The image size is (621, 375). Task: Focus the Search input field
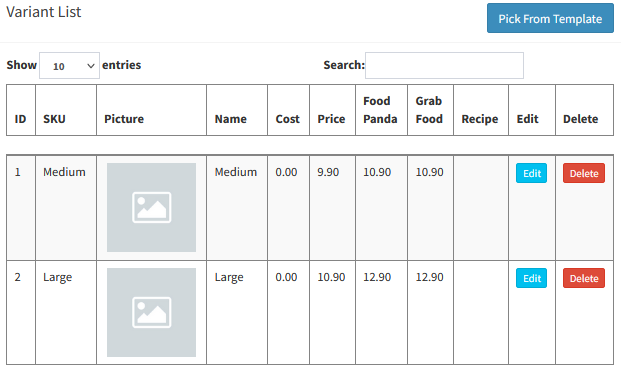tap(444, 66)
